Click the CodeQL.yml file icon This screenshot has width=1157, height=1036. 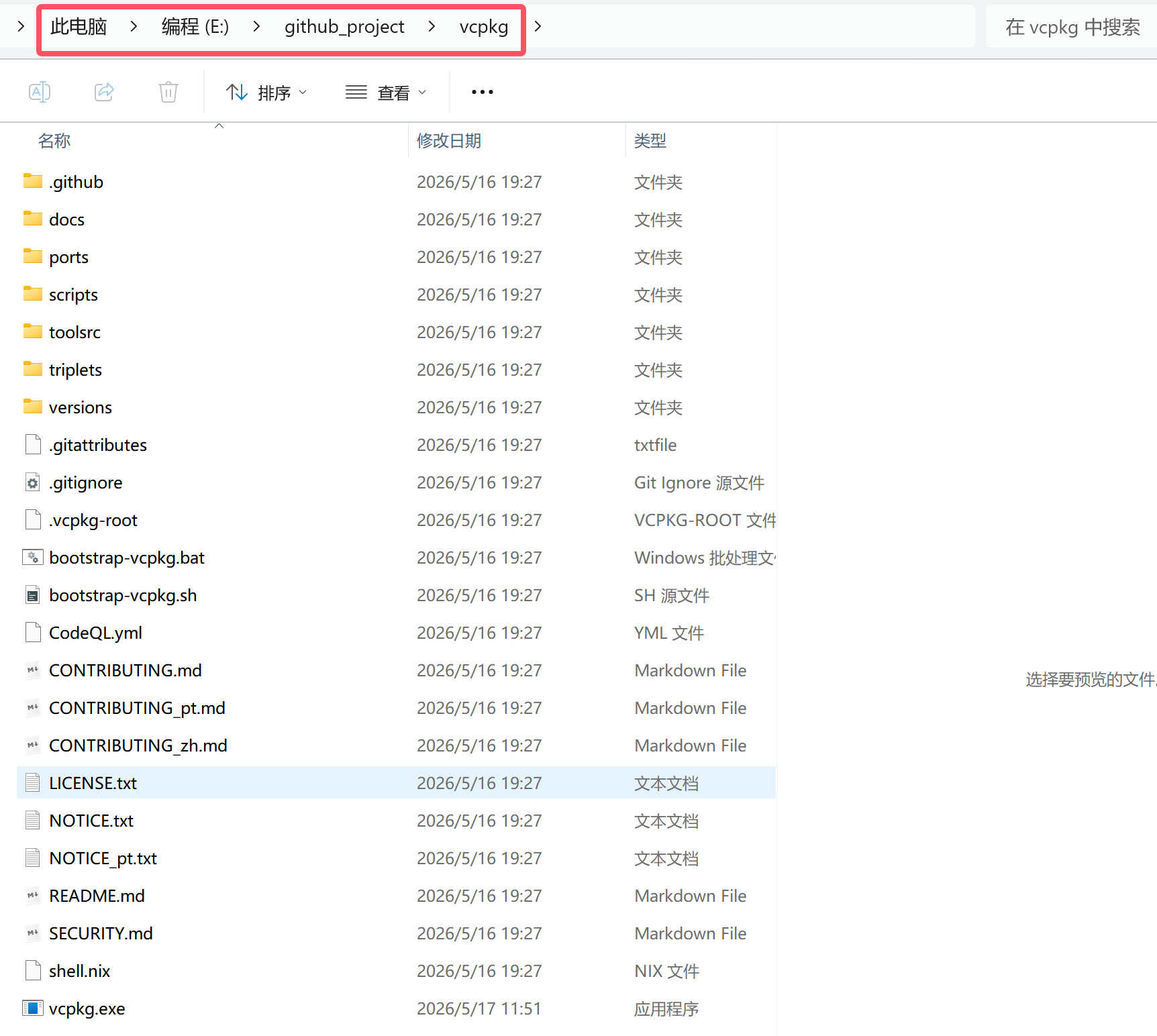[33, 632]
